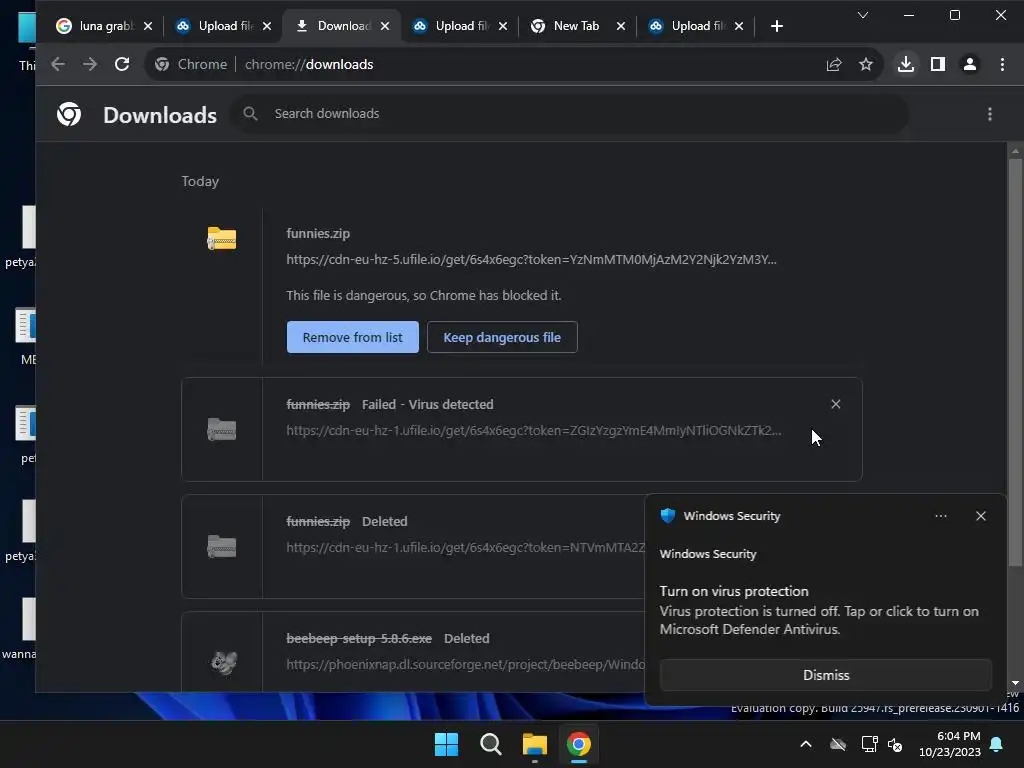Open the notification bell in the taskbar
This screenshot has height=768, width=1024.
[x=997, y=744]
